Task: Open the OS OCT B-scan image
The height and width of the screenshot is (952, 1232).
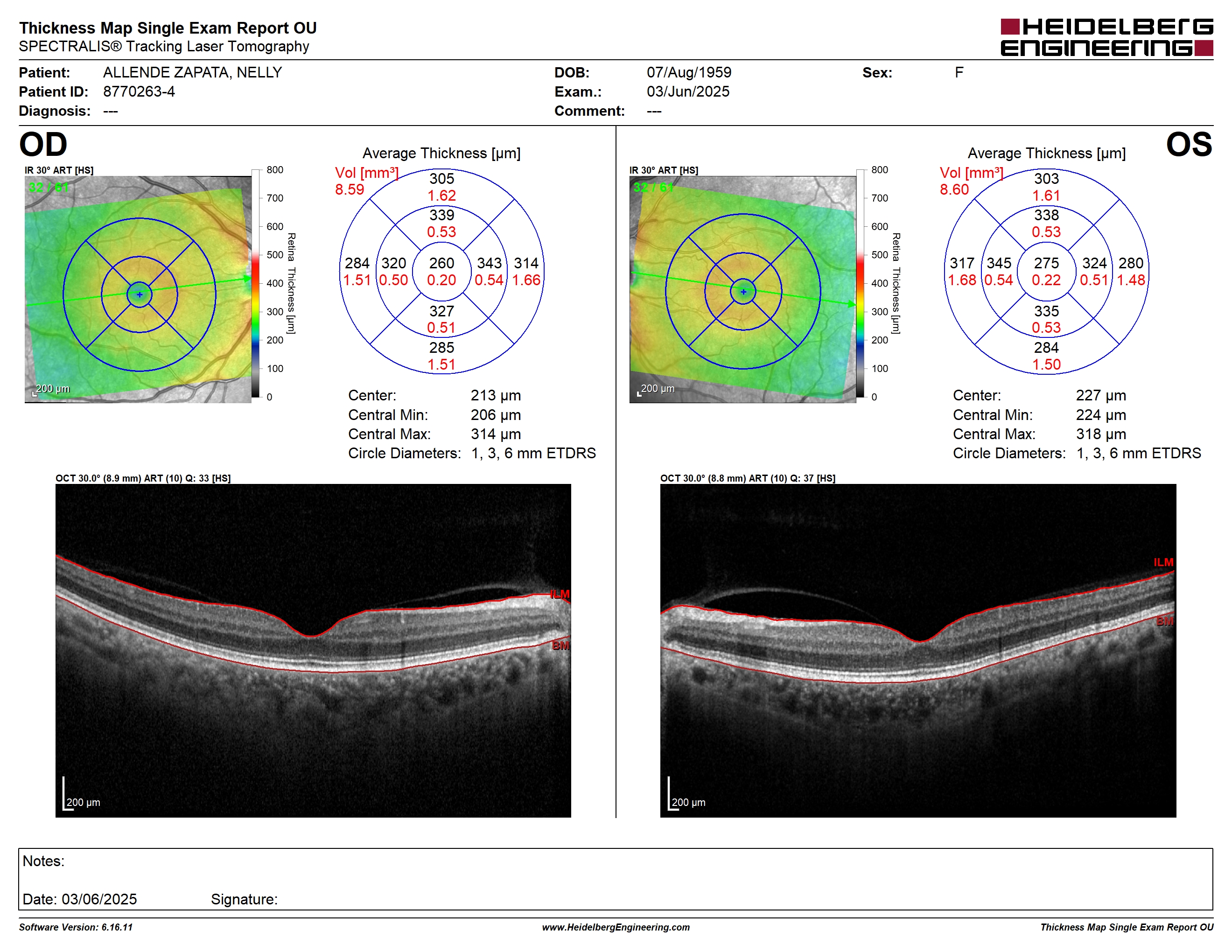Action: (918, 651)
